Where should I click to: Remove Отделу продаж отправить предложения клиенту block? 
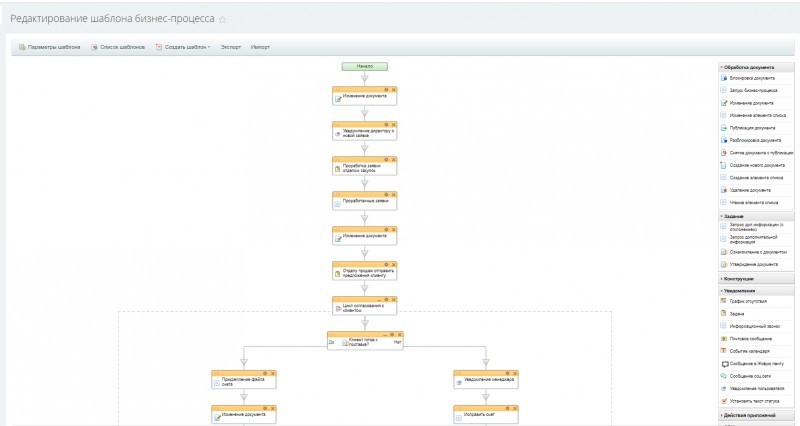393,265
